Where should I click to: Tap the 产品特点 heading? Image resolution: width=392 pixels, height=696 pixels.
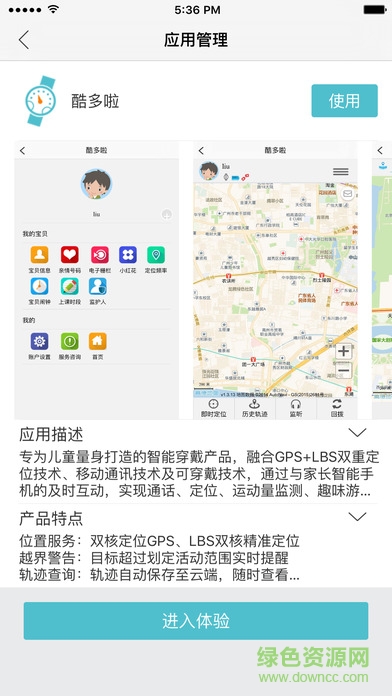(51, 518)
